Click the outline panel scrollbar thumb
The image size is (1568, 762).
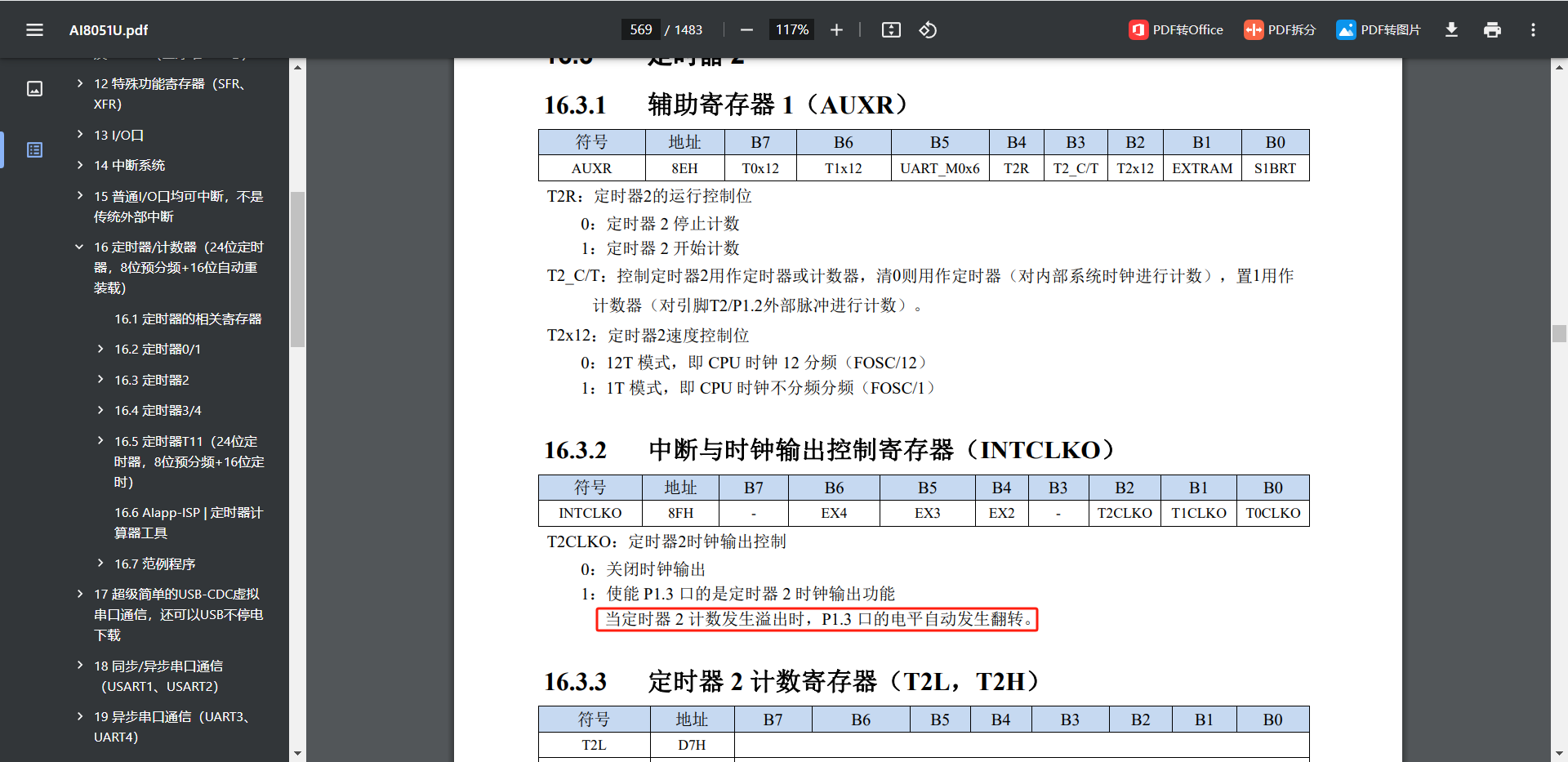tap(297, 270)
